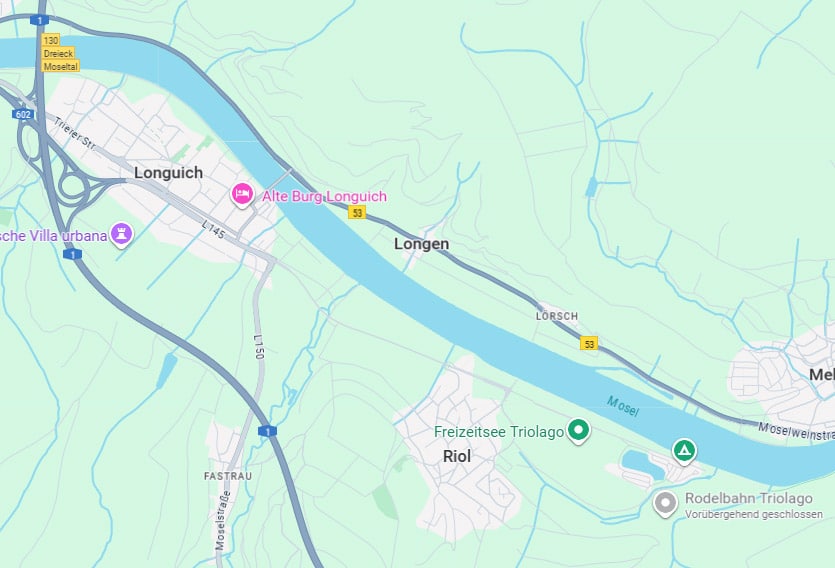This screenshot has height=568, width=835.
Task: Open the Alte Burg Longuich label
Action: (x=324, y=196)
